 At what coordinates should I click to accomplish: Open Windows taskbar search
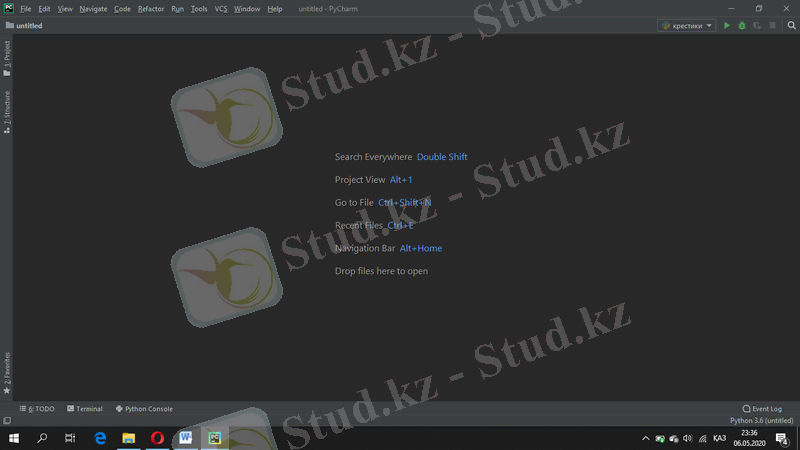click(42, 438)
